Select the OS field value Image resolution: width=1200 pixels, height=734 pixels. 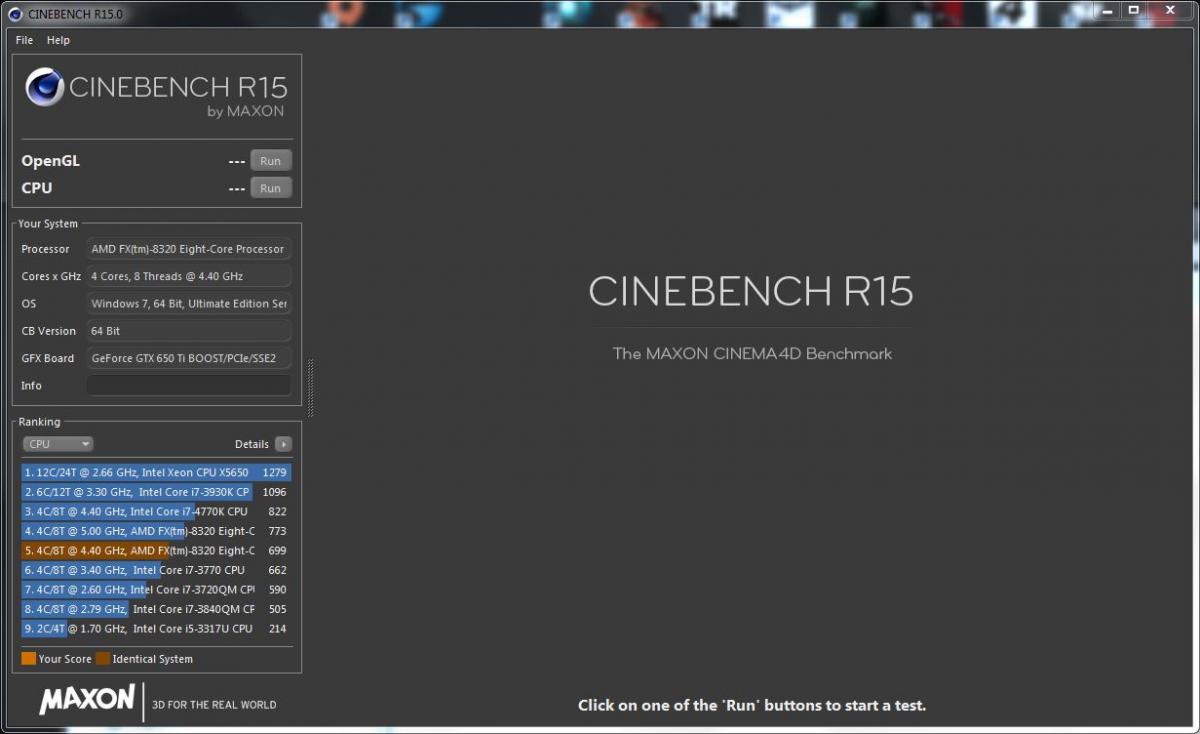(189, 303)
